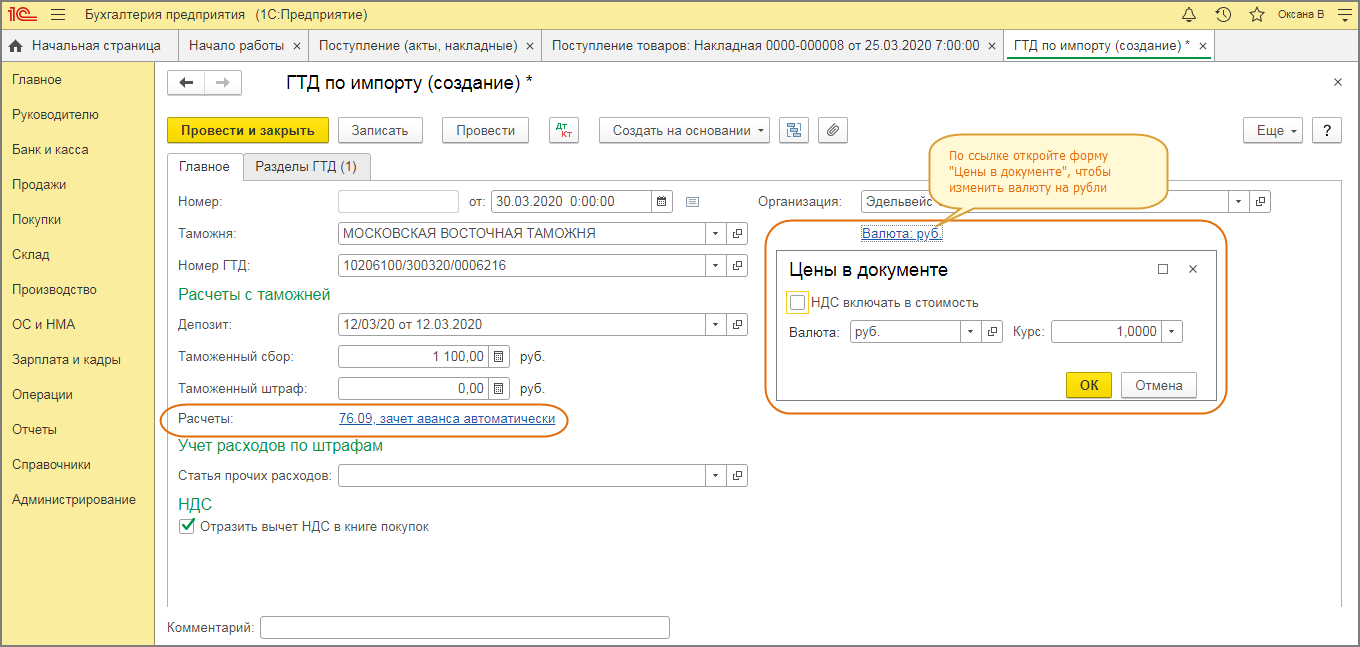Maximize the Цены в документе dialog
The image size is (1360, 647).
[1163, 269]
